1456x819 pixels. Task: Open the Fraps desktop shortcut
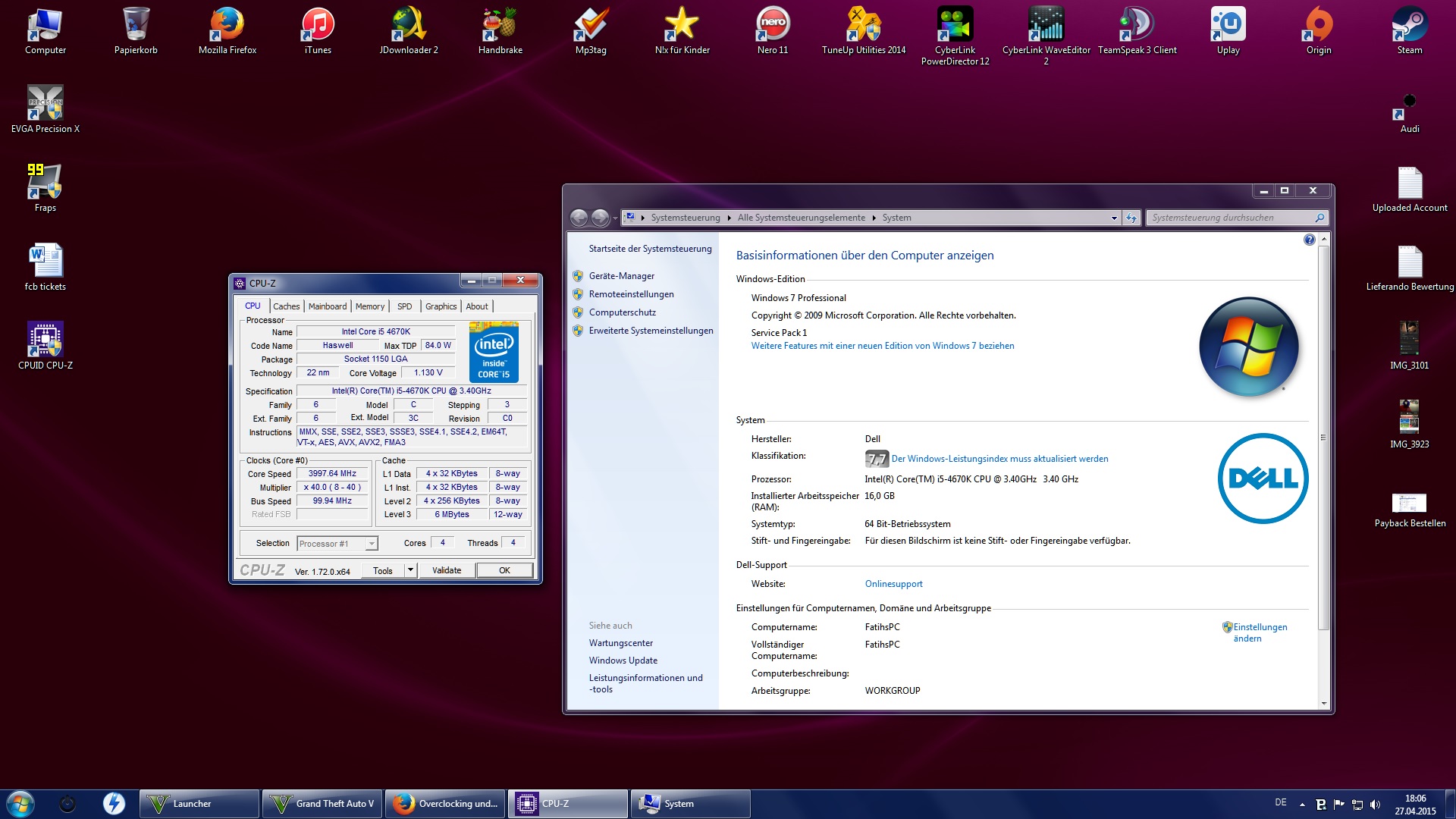click(x=45, y=183)
